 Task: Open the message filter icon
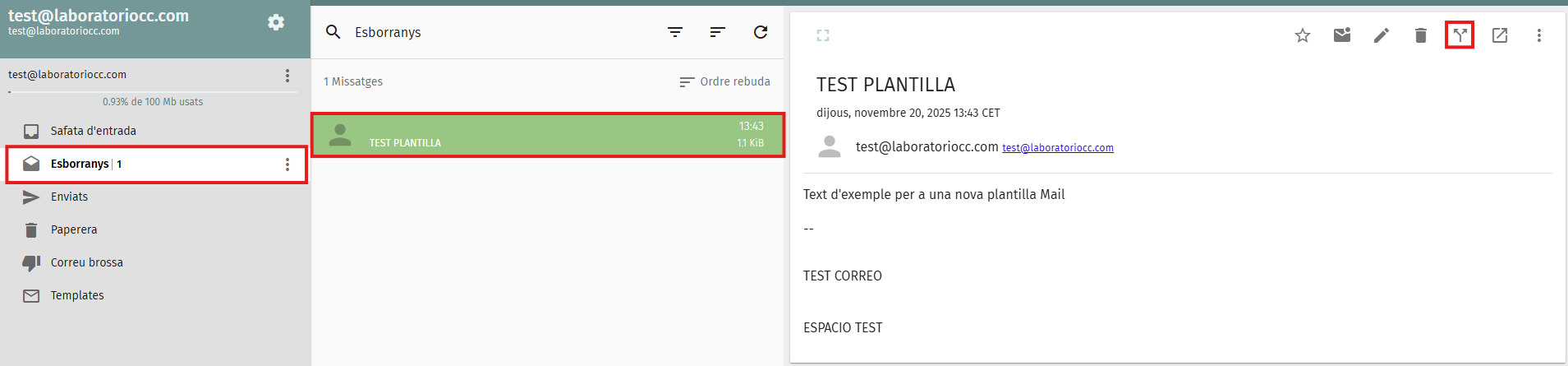click(675, 32)
